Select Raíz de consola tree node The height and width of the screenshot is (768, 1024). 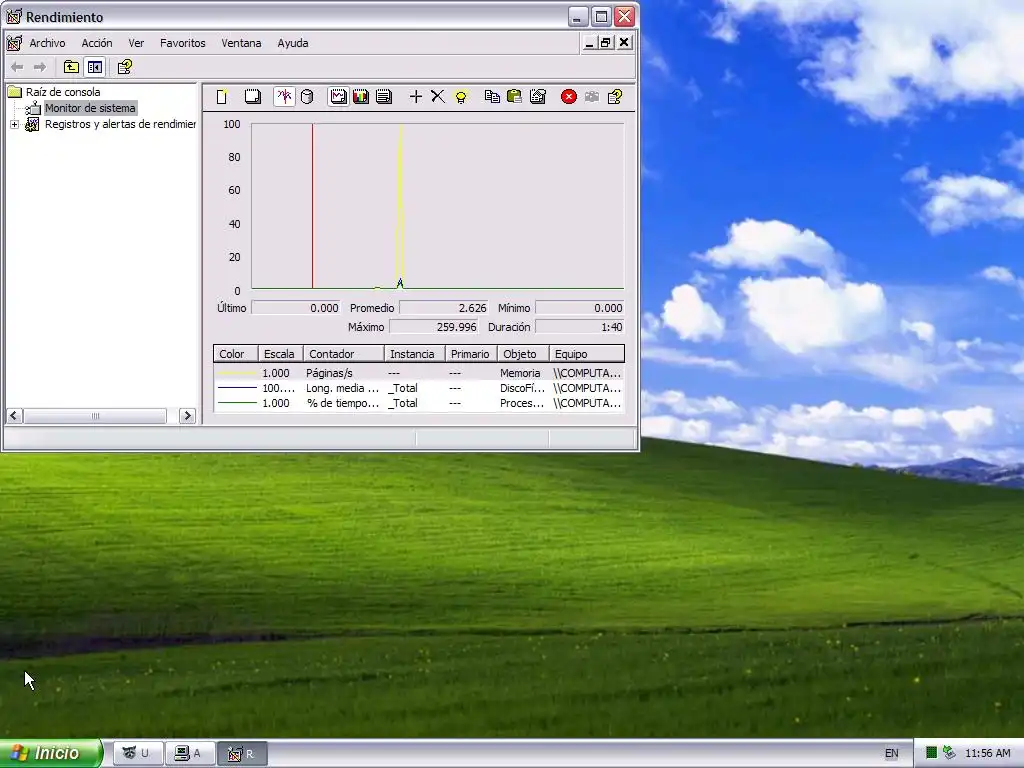pyautogui.click(x=63, y=92)
